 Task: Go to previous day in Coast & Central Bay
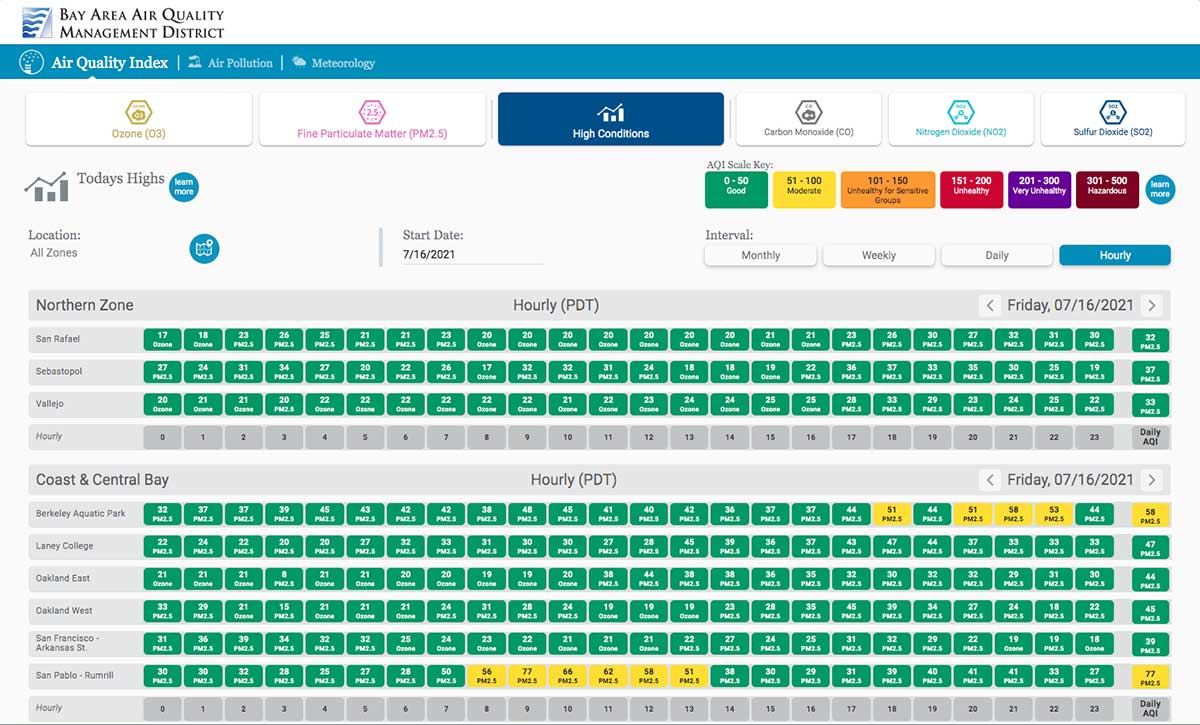[990, 480]
